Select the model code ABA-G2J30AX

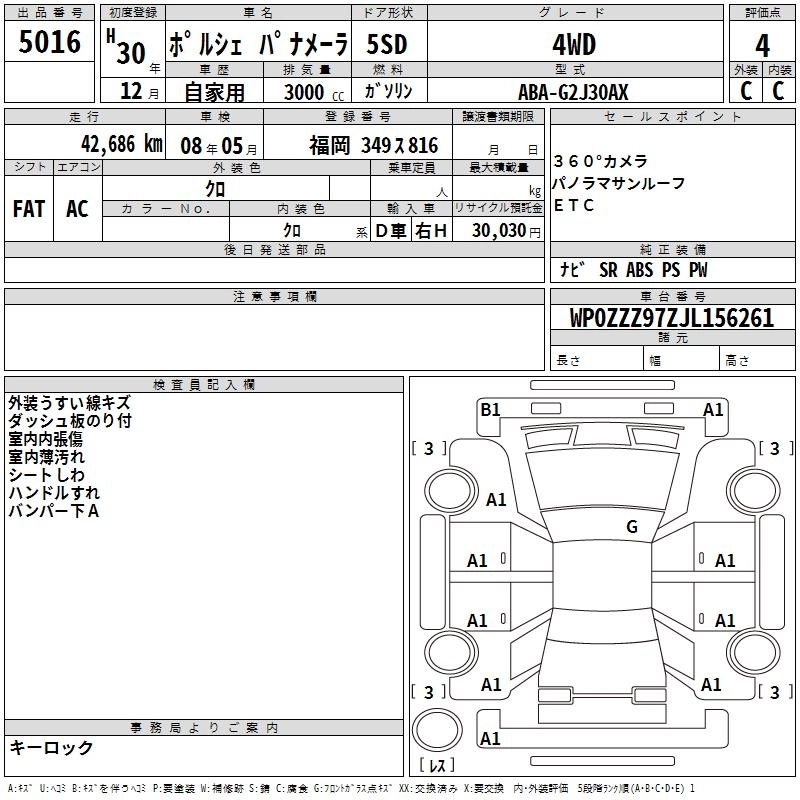click(x=573, y=92)
